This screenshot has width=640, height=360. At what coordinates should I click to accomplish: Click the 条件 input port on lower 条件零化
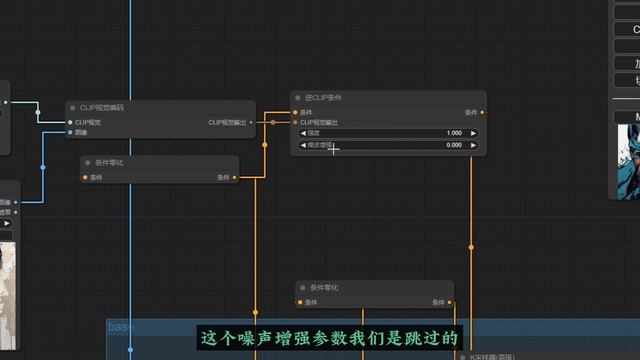pos(300,302)
